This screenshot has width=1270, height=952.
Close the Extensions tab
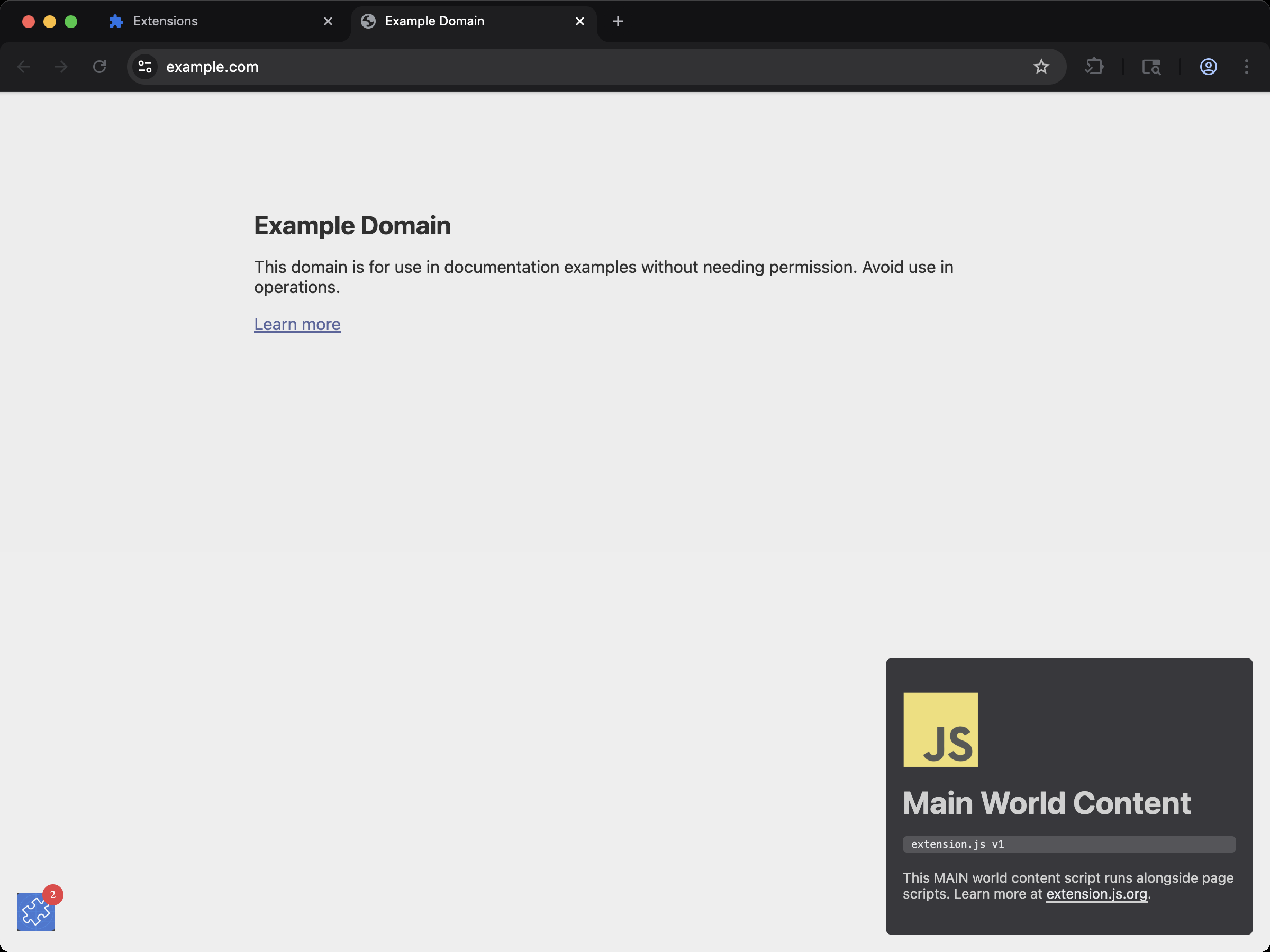pos(328,21)
